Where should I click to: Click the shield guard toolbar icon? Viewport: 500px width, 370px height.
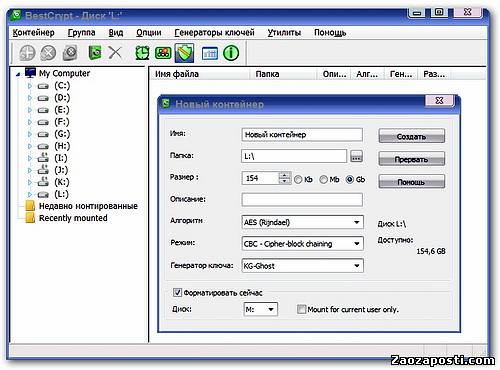[x=184, y=53]
